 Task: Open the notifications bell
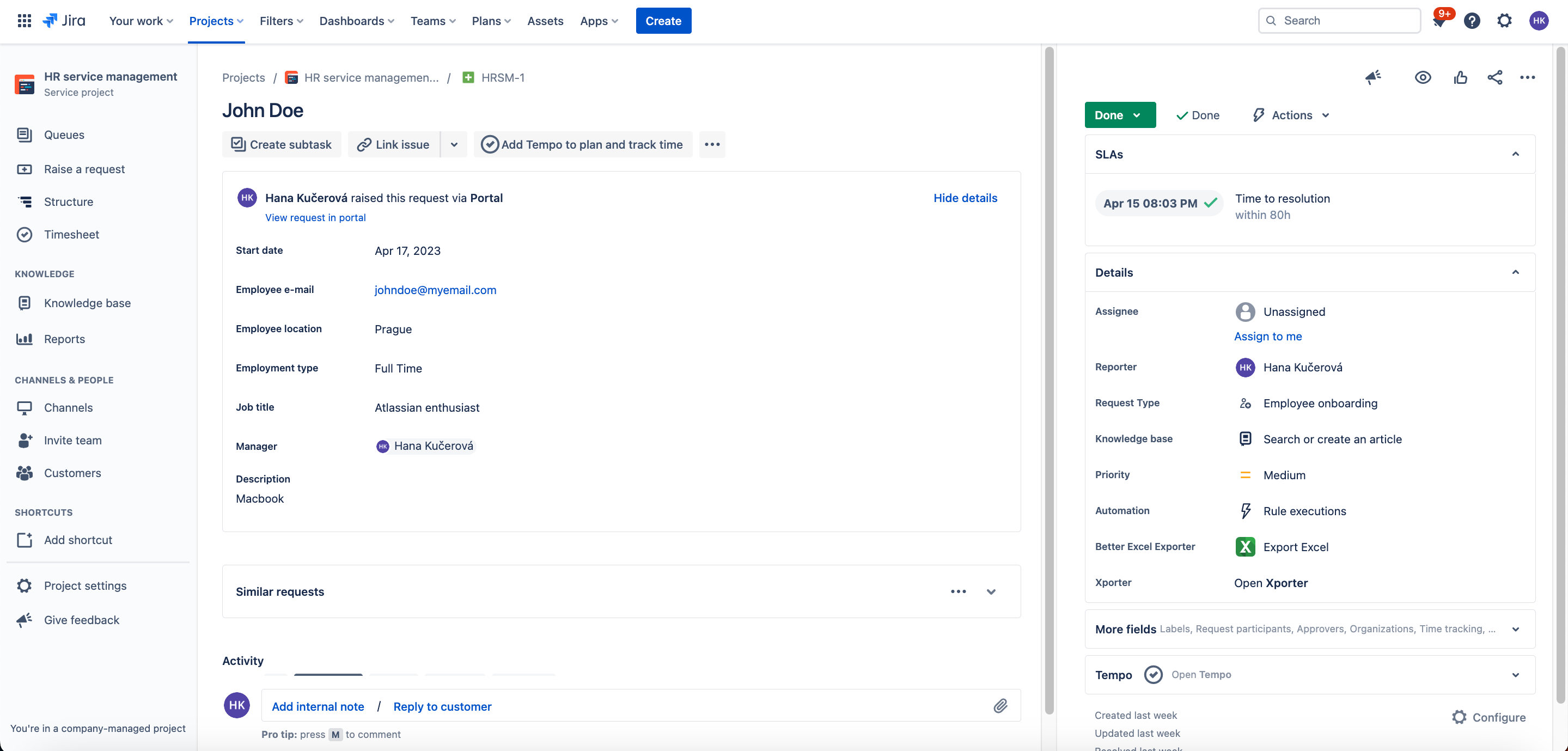(x=1440, y=20)
